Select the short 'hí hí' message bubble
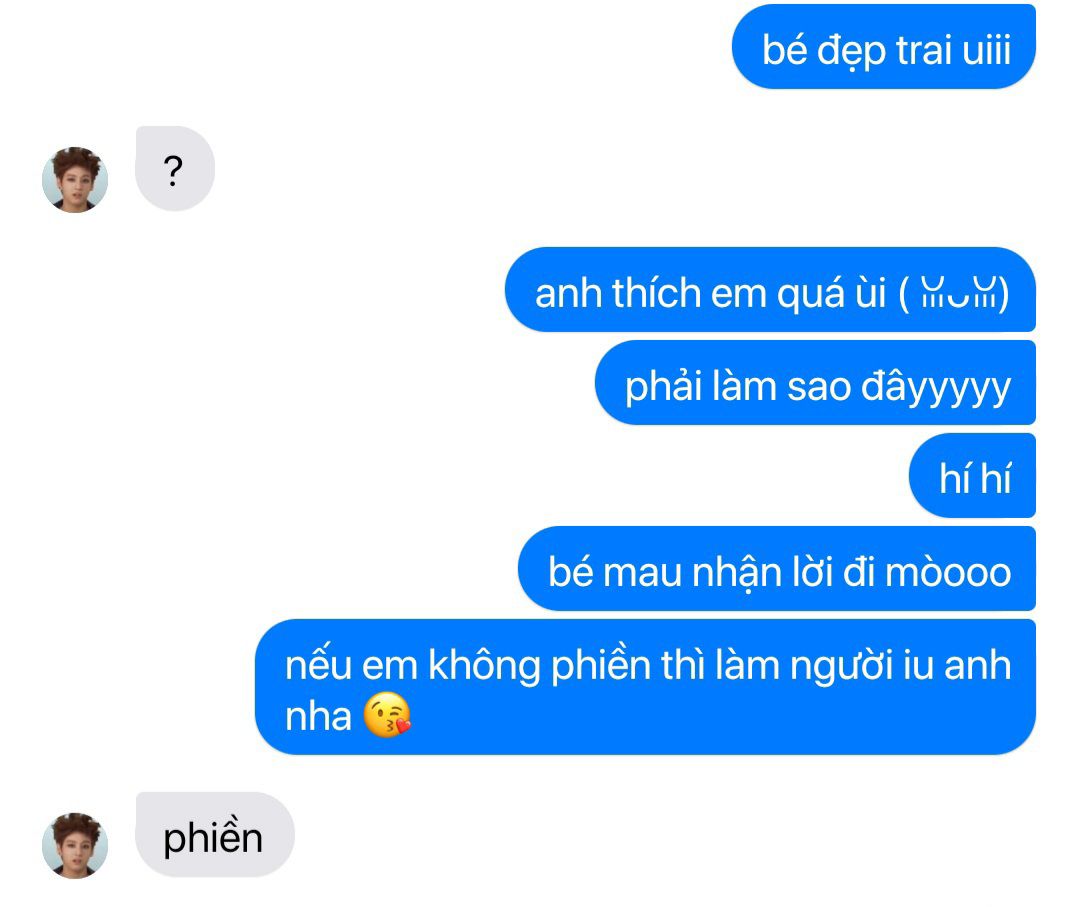This screenshot has height=907, width=1080. click(x=973, y=475)
